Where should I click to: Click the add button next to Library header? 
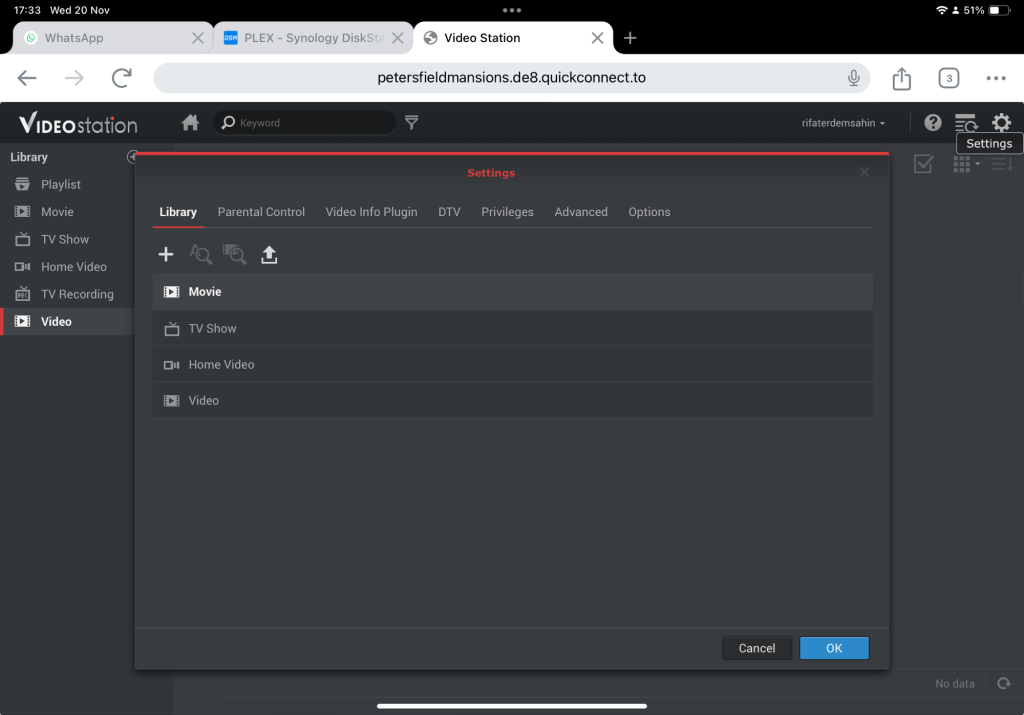132,157
